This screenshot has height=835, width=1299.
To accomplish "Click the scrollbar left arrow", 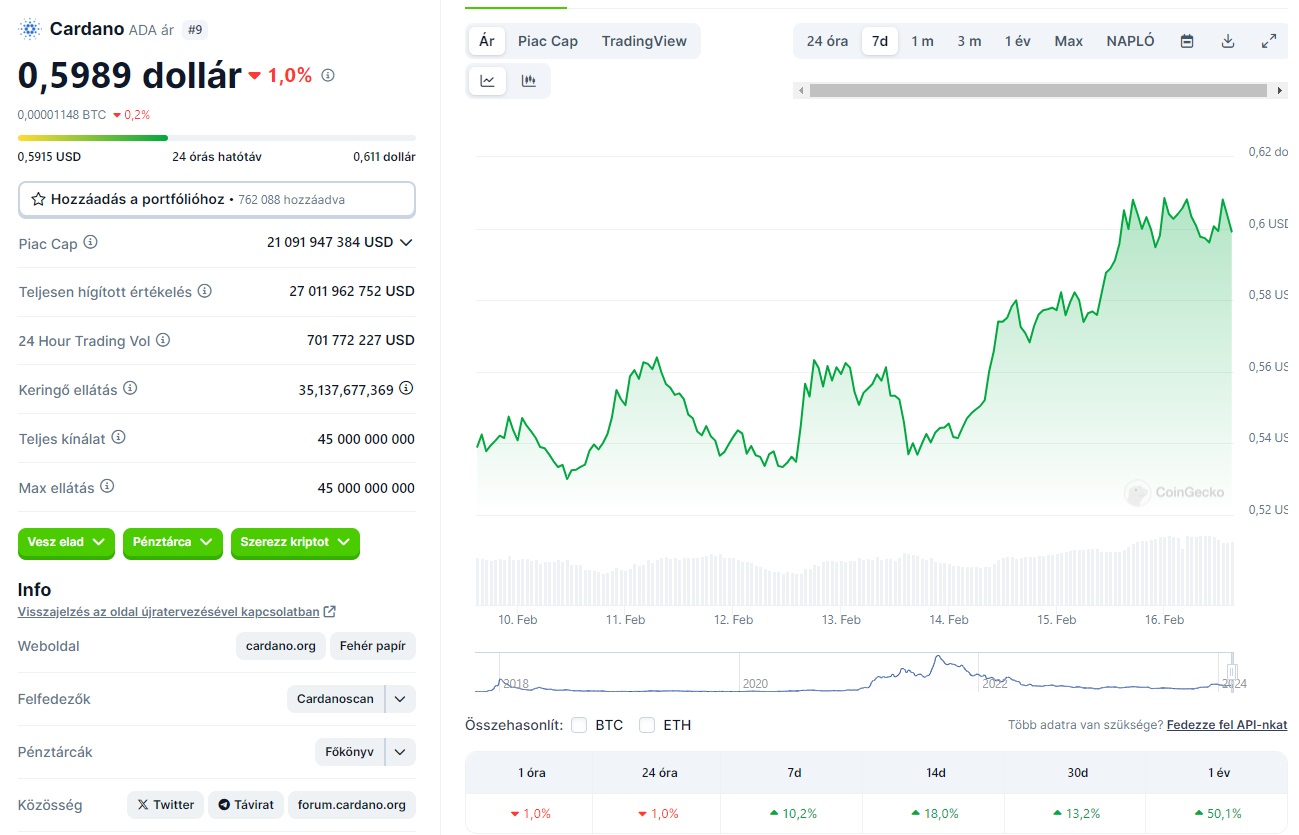I will pyautogui.click(x=800, y=90).
